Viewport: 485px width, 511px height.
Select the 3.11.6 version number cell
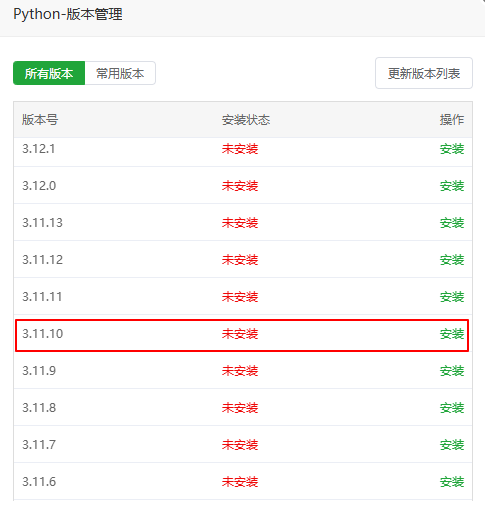[39, 482]
